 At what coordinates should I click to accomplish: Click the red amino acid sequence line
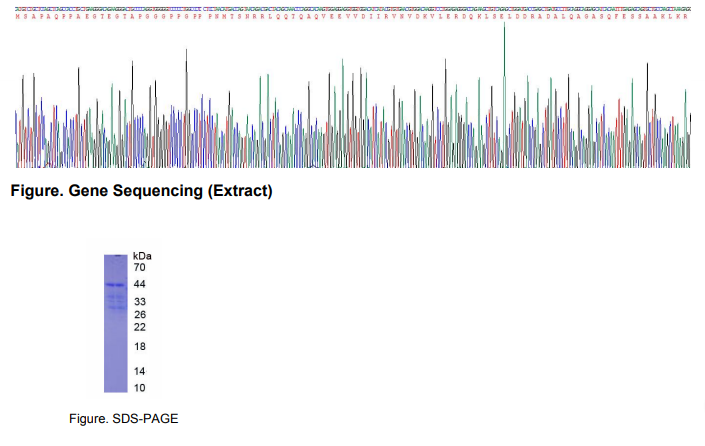tap(352, 17)
